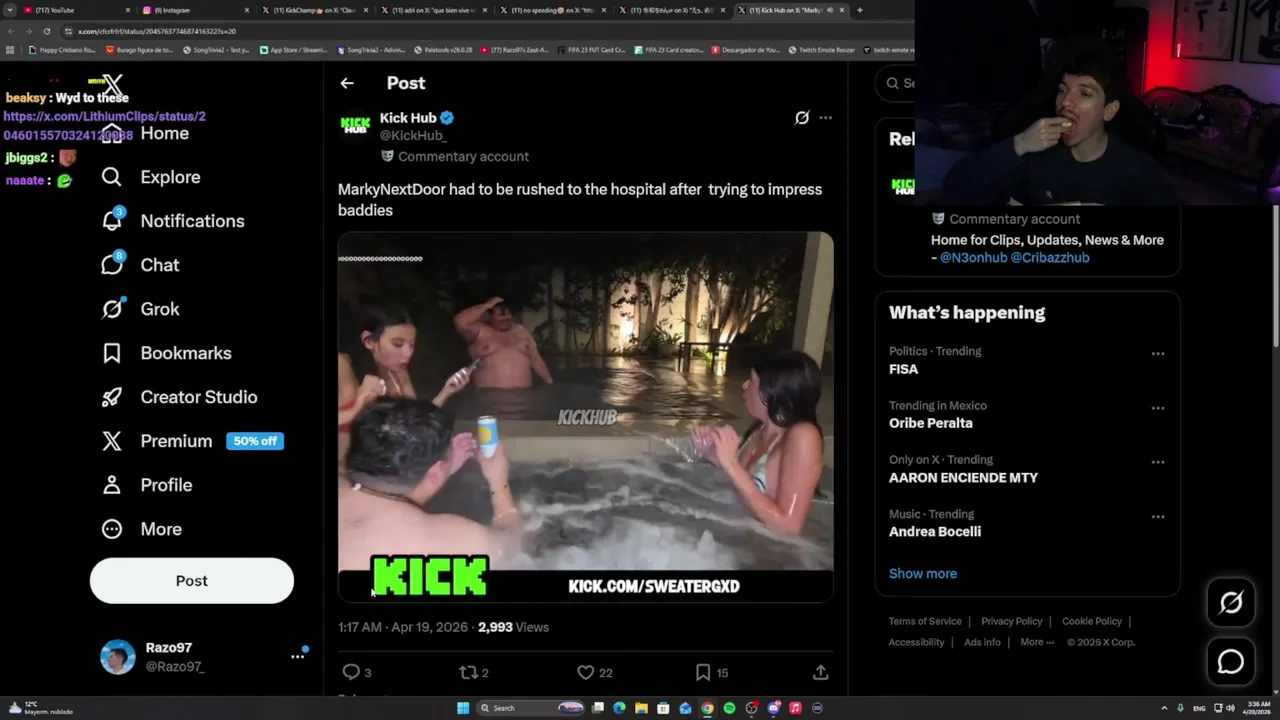Open floating messages button at bottom right

click(x=1231, y=662)
